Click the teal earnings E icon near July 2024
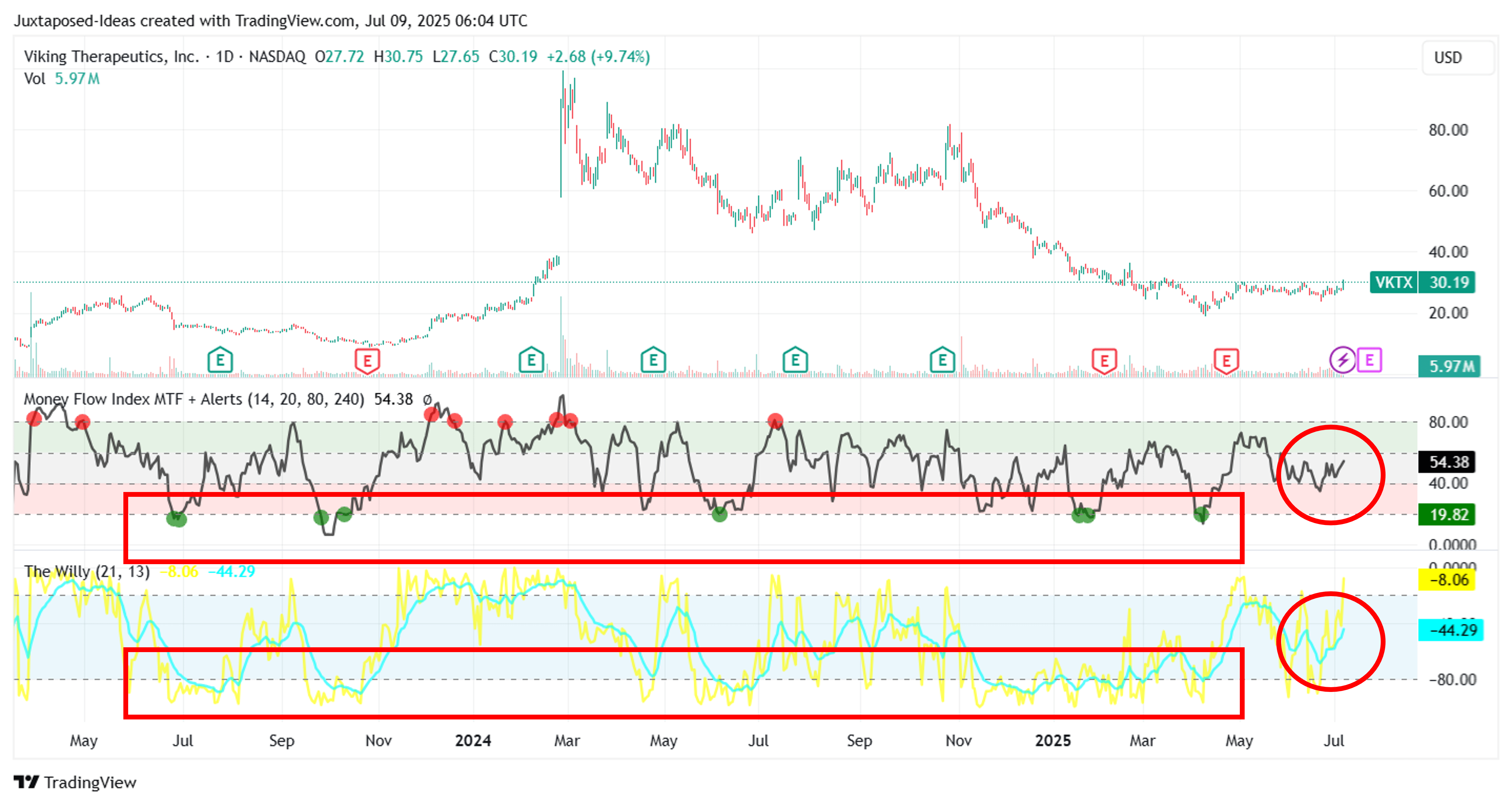Screen dimensions: 1512x805 [x=795, y=360]
